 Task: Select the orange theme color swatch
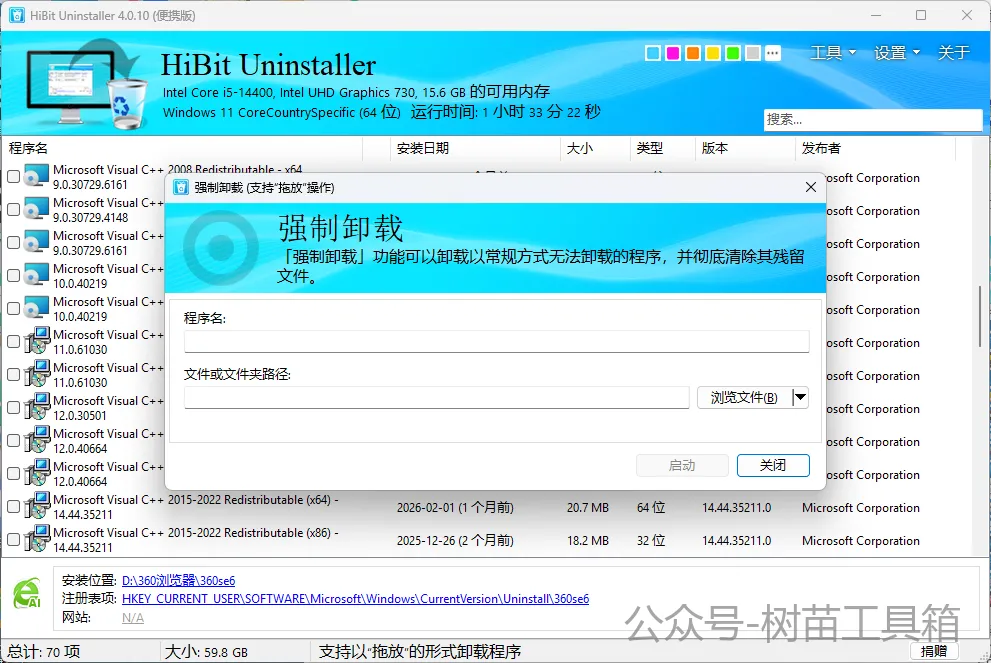[693, 53]
